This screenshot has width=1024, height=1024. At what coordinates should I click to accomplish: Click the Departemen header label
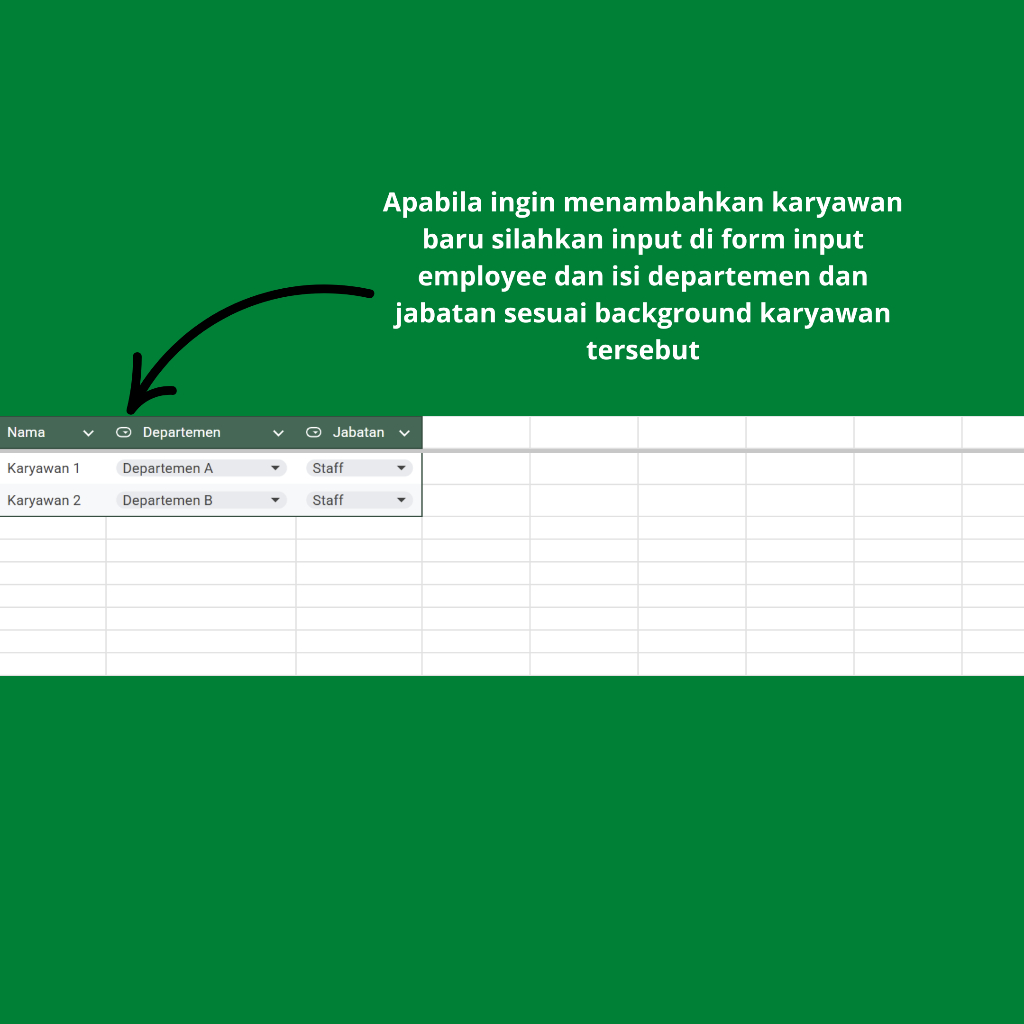(182, 432)
